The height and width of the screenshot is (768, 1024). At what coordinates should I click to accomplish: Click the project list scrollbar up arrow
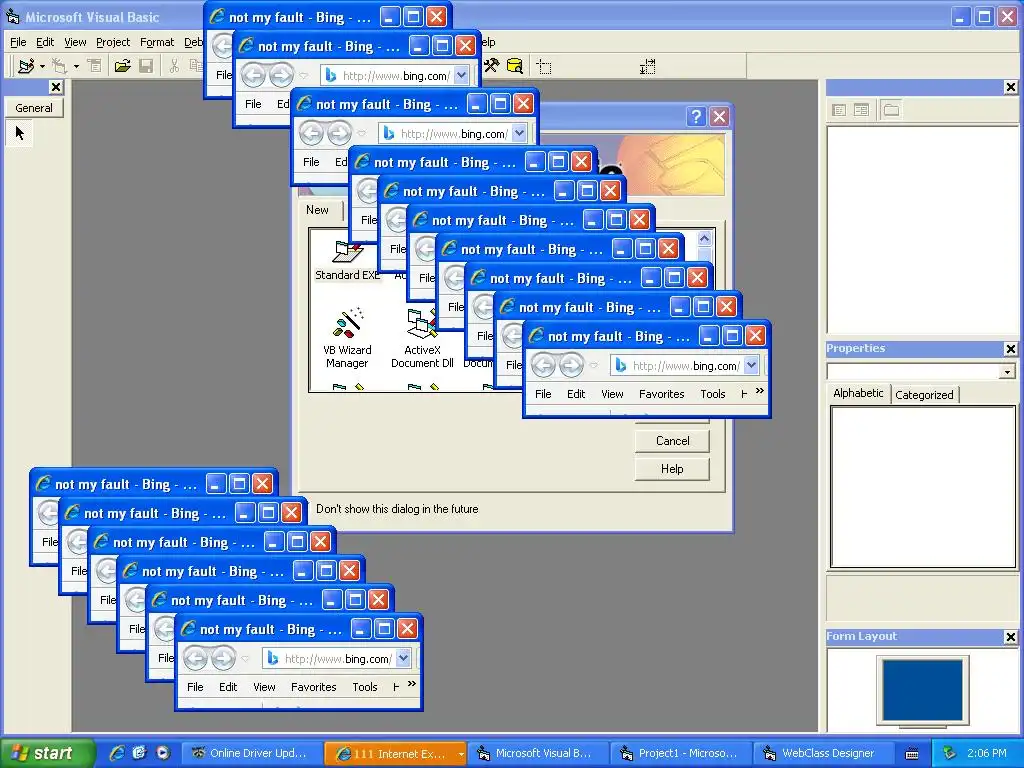704,238
